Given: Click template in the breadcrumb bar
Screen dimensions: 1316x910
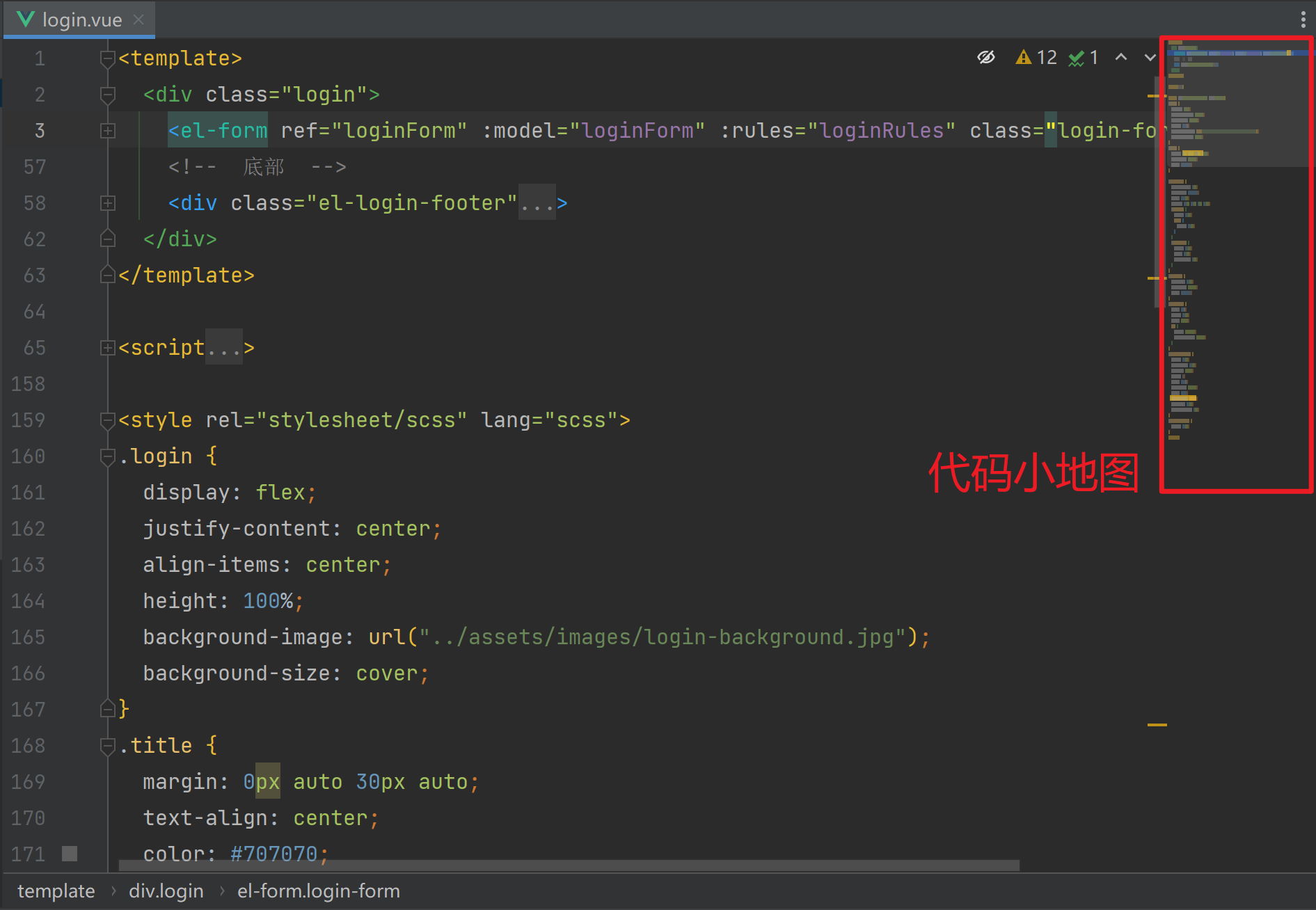Looking at the screenshot, I should pos(56,891).
